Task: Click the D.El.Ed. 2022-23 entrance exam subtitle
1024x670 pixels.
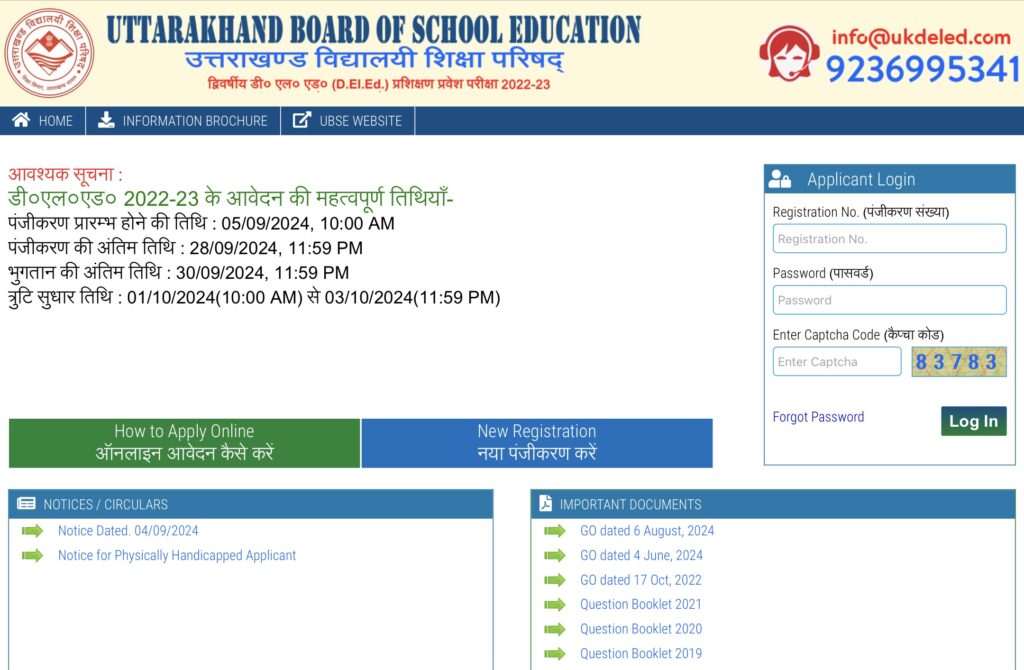Action: pos(379,84)
